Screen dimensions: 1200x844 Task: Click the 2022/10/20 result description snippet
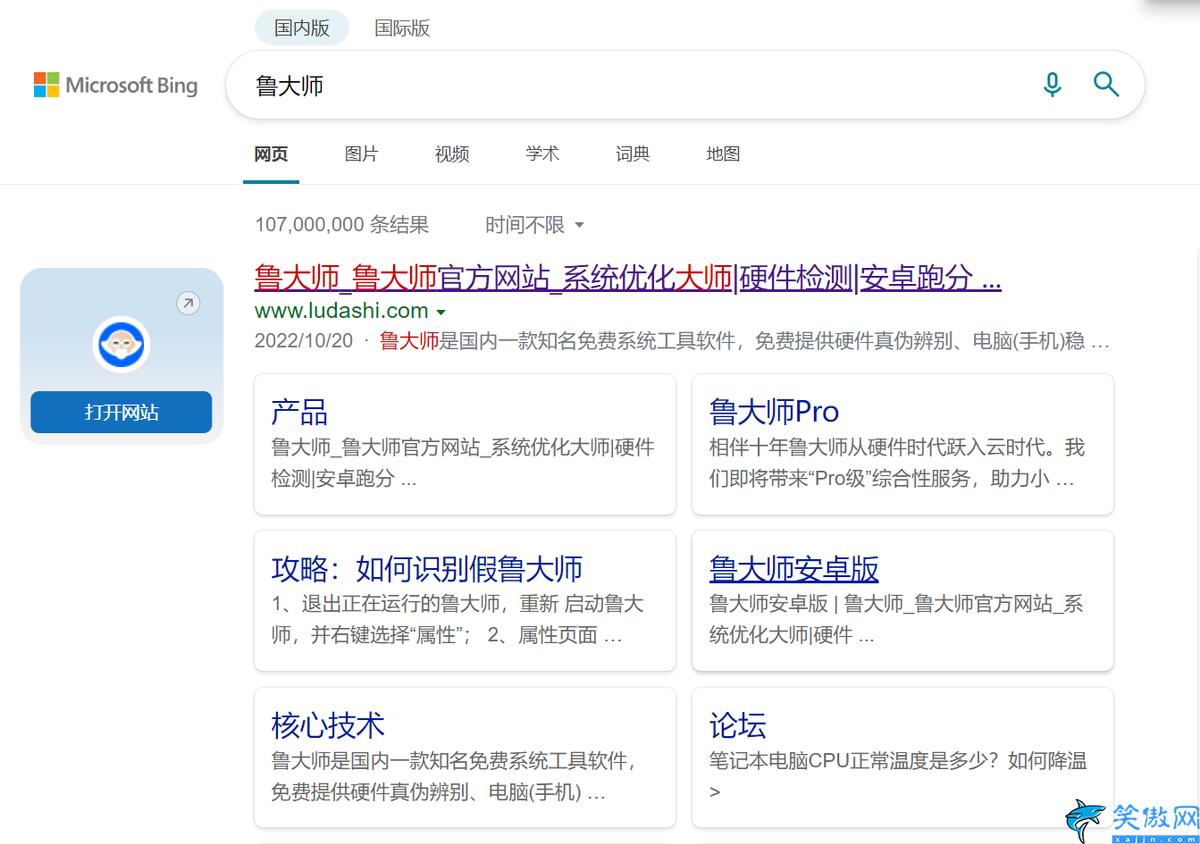pos(682,341)
